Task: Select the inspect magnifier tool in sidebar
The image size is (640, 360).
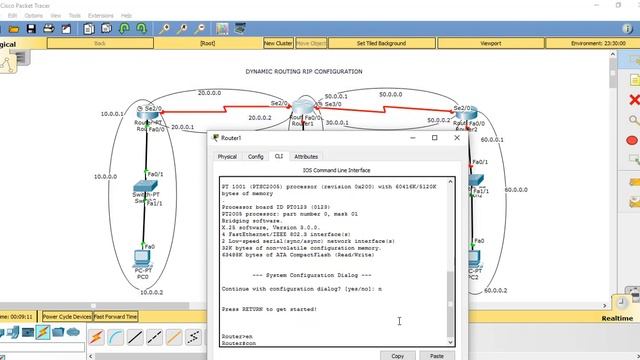Action: [634, 120]
